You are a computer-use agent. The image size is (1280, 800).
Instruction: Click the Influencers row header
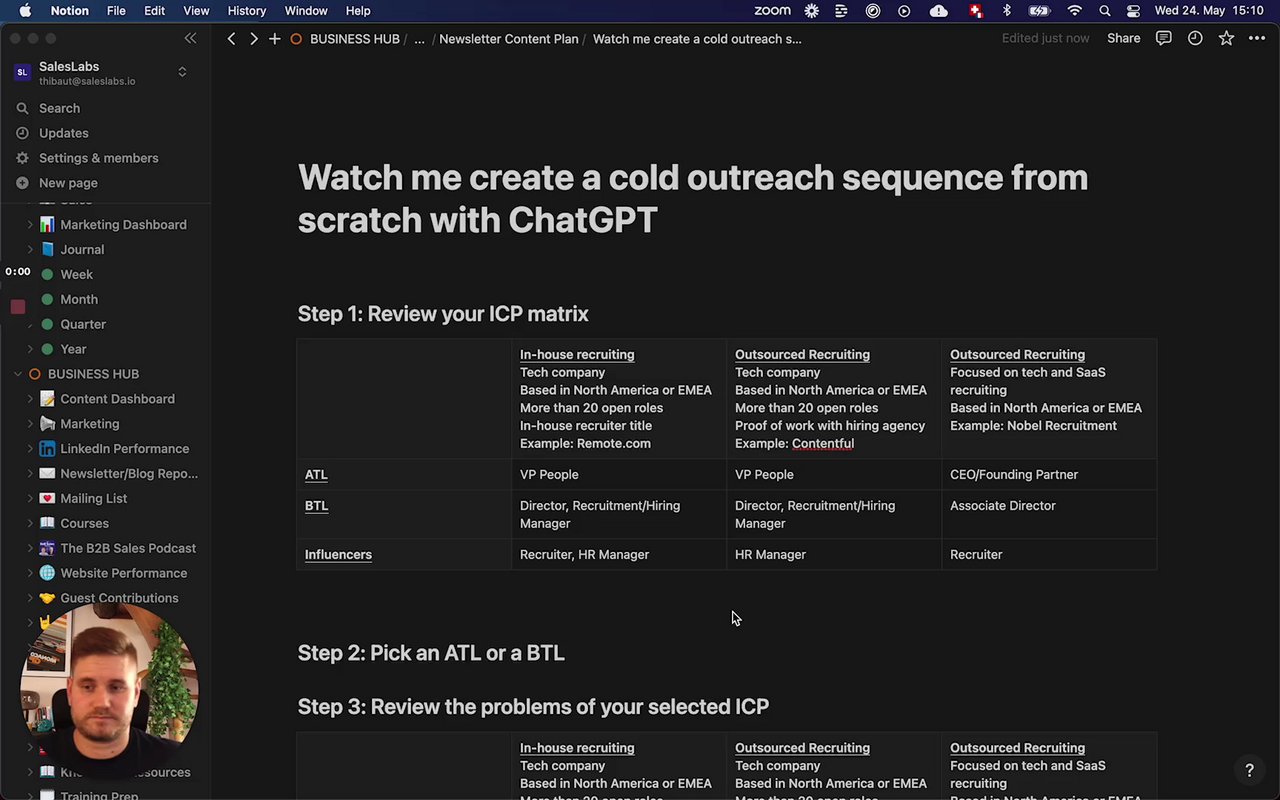coord(338,554)
